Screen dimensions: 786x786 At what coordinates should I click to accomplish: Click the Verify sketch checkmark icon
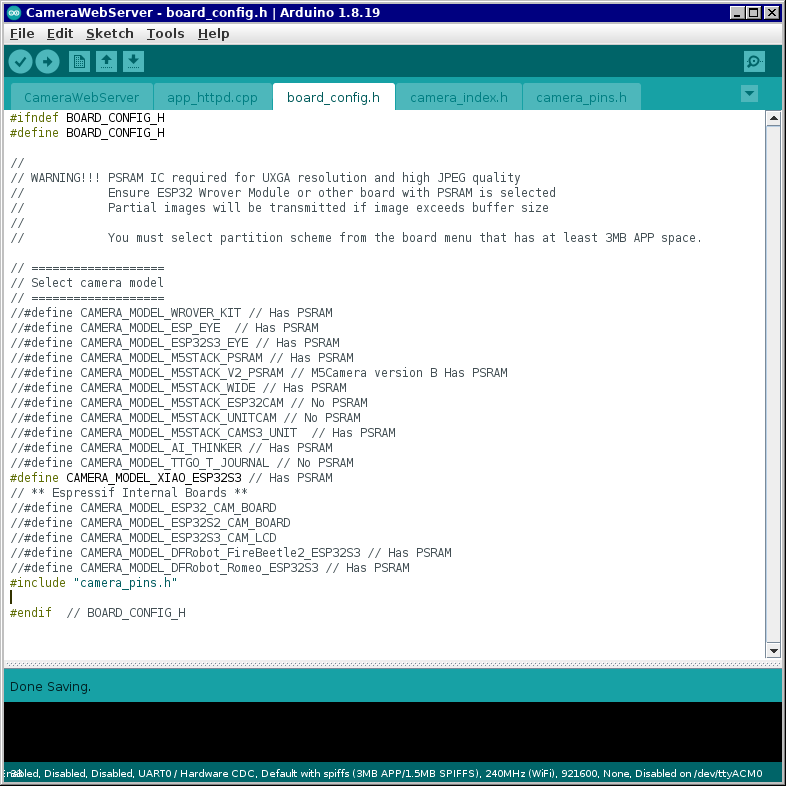[x=20, y=62]
